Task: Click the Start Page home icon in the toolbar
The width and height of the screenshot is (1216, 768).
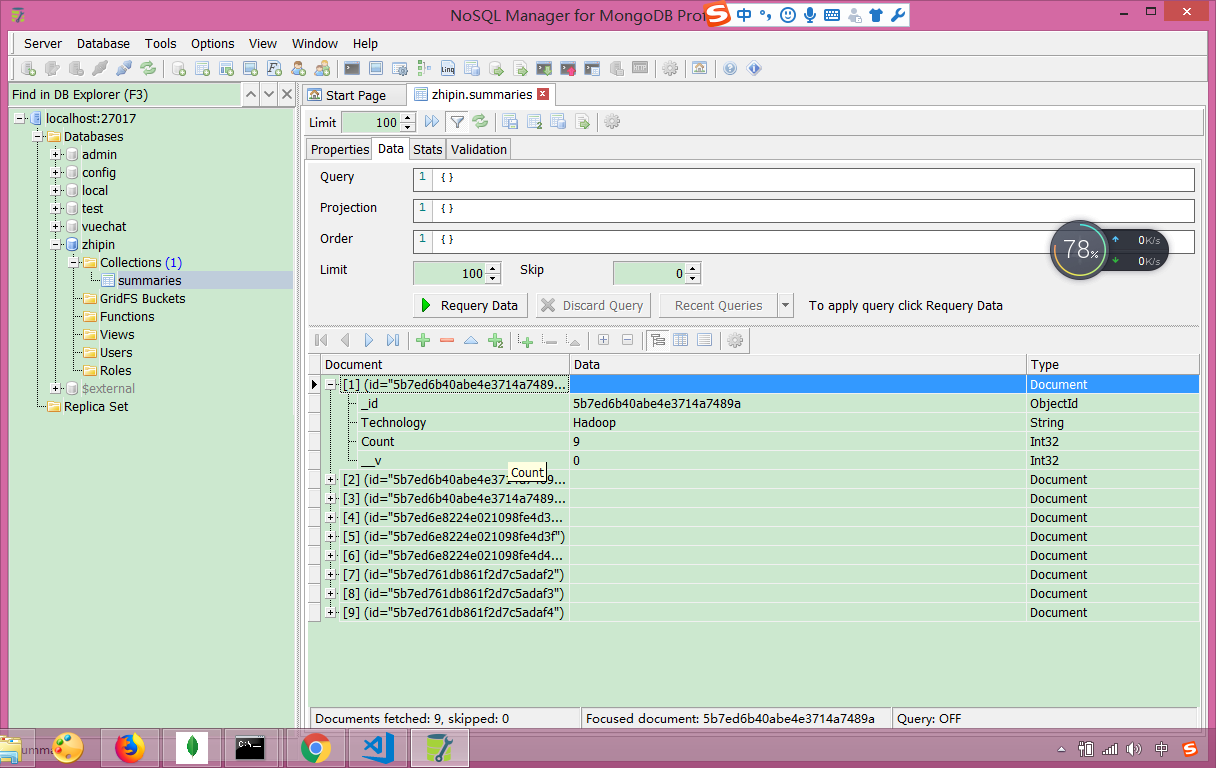Action: click(699, 68)
